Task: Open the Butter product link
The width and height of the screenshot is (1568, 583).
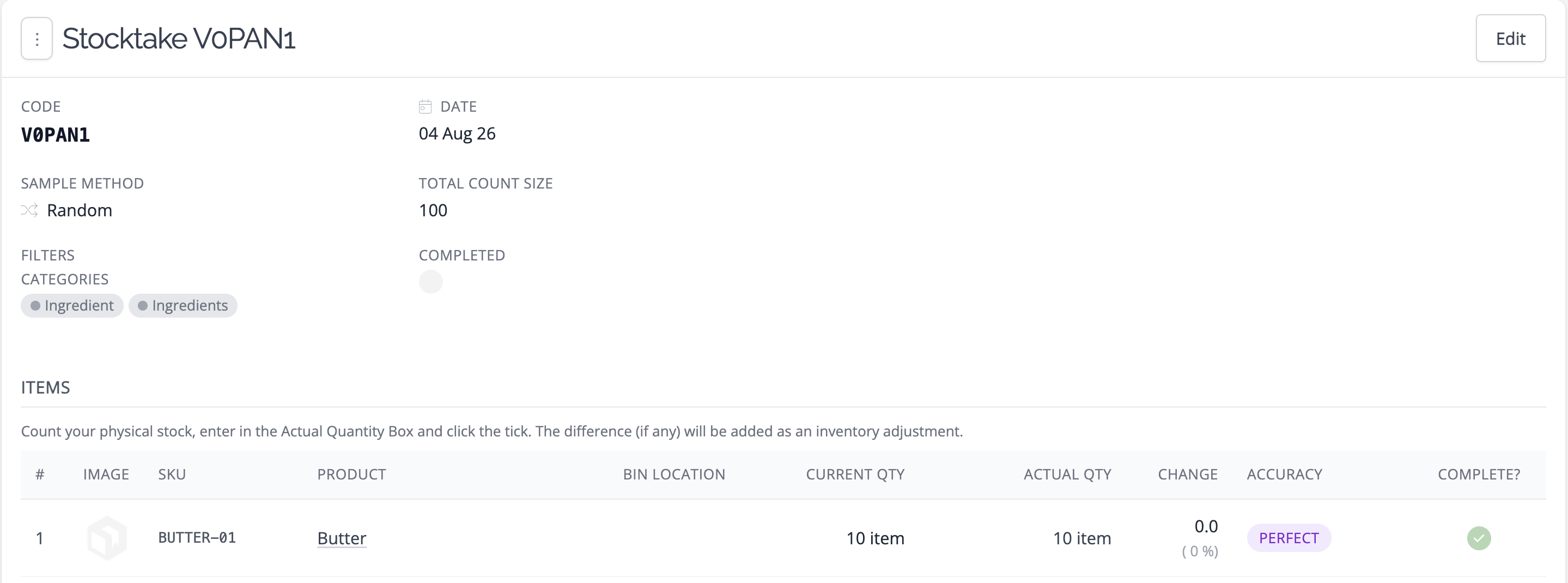Action: tap(342, 538)
